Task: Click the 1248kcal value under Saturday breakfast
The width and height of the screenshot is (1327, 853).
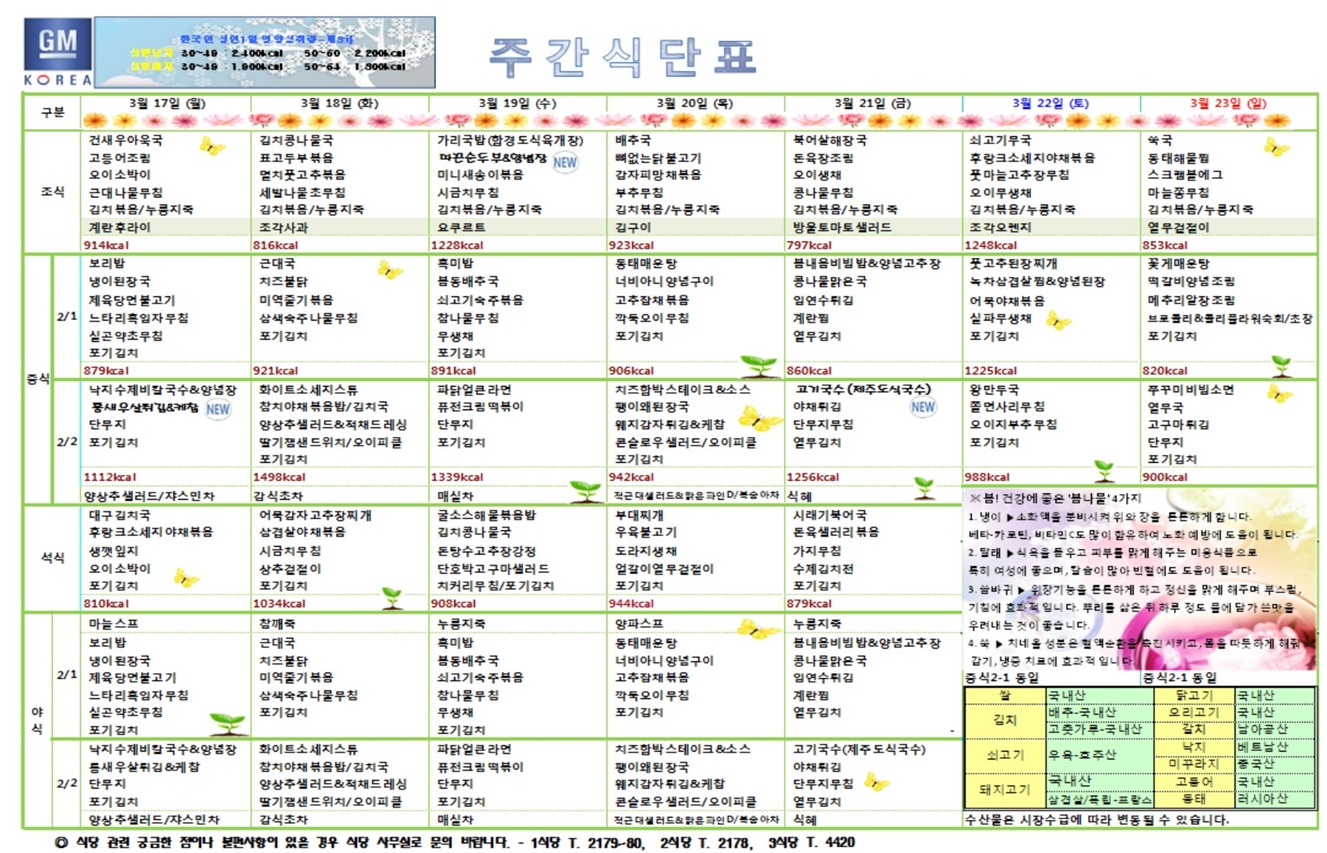Action: pyautogui.click(x=990, y=245)
